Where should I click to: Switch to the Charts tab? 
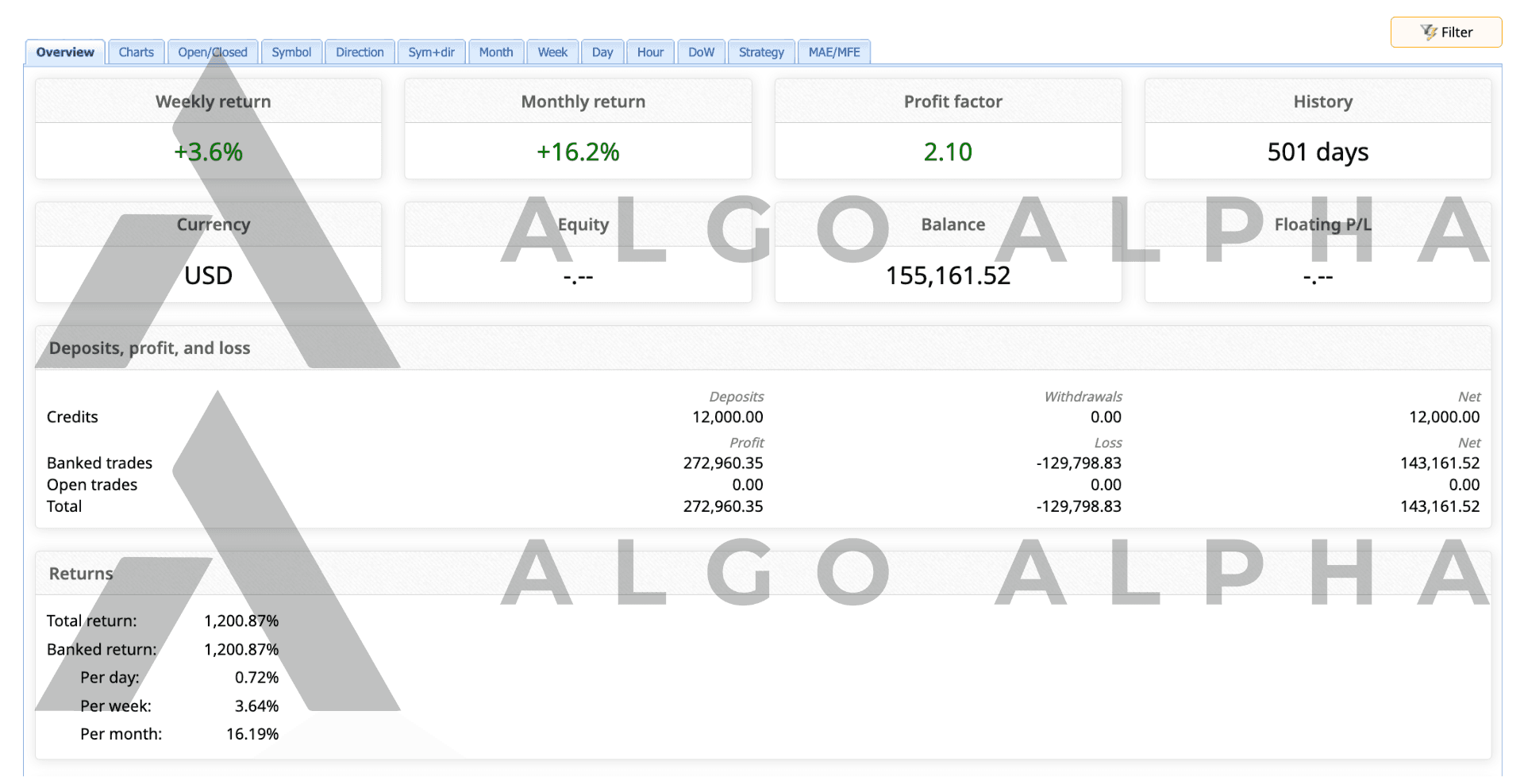coord(136,52)
